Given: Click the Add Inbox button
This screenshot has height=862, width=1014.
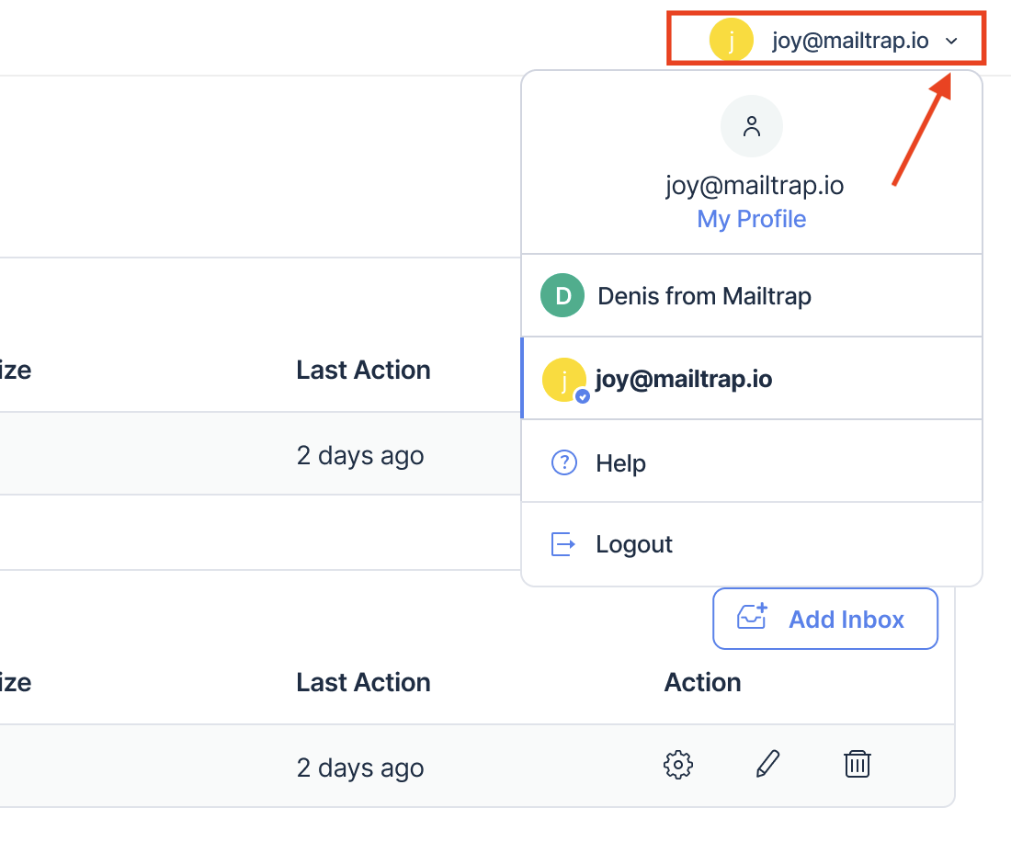Looking at the screenshot, I should tap(825, 619).
